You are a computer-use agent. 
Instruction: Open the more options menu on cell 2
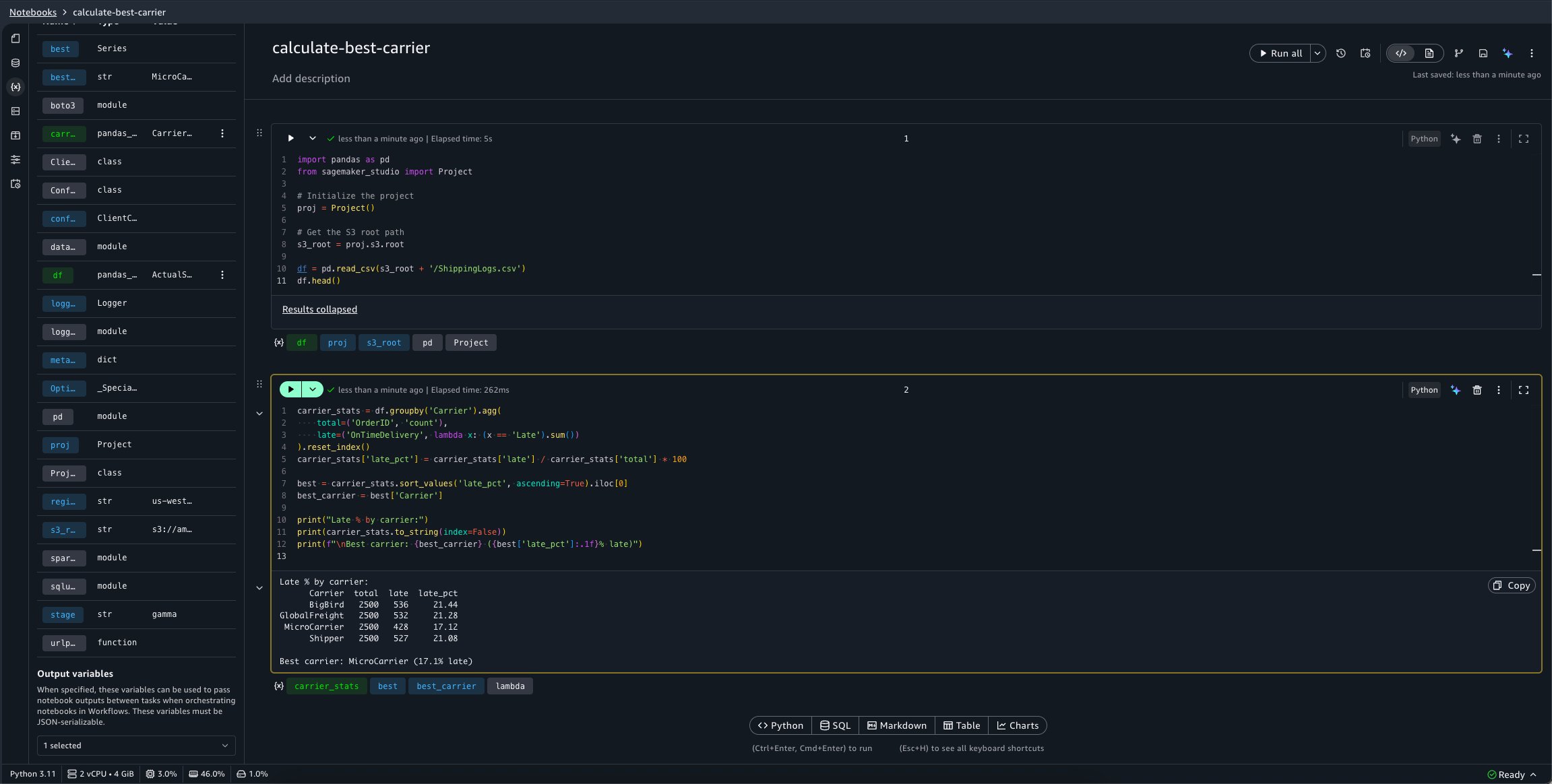1499,390
